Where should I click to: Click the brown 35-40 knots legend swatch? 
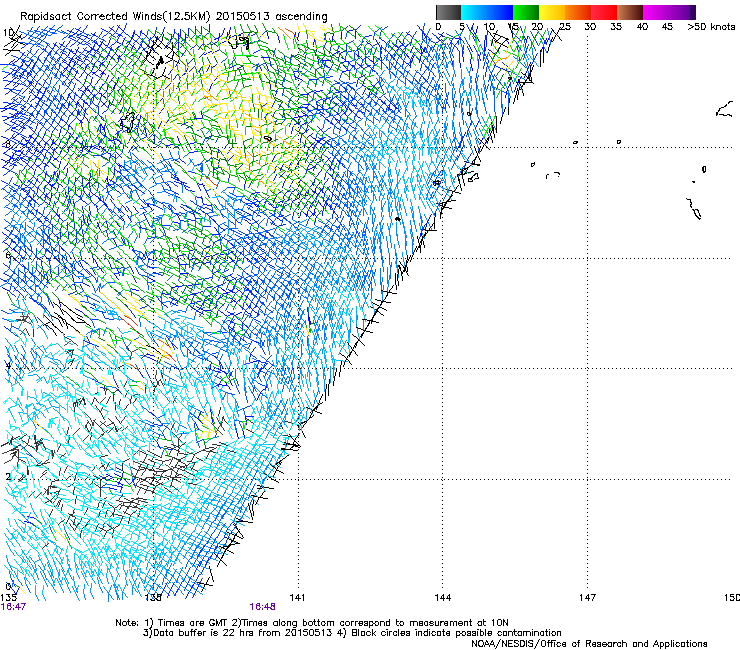tap(630, 12)
